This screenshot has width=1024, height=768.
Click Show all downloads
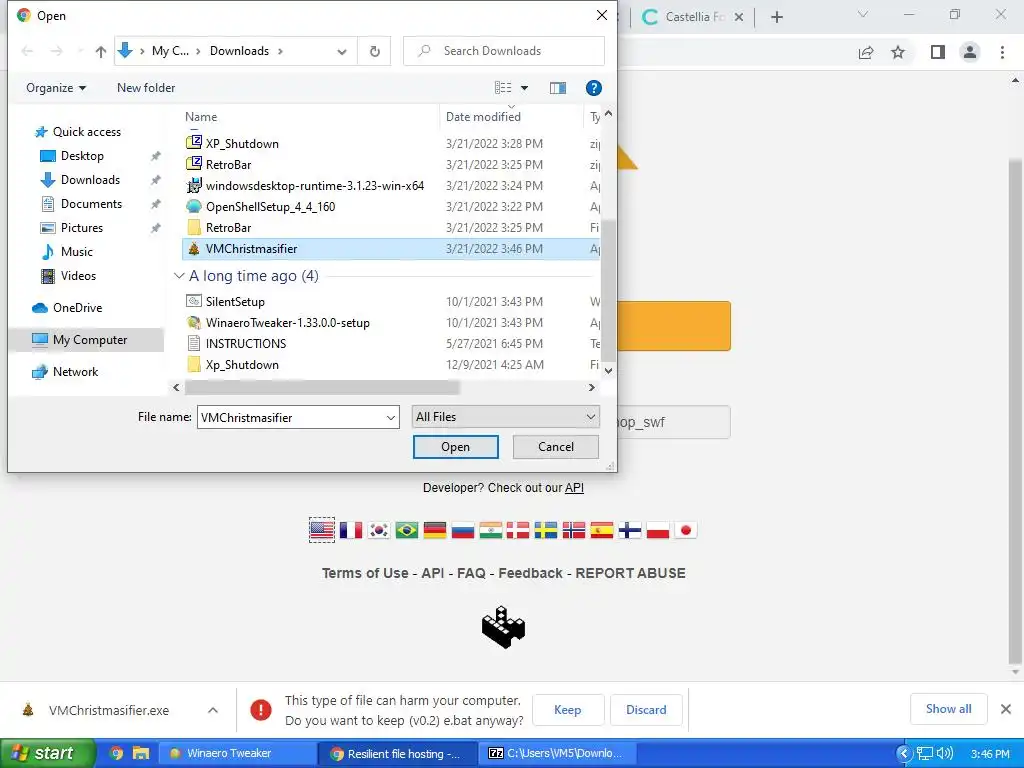[948, 709]
